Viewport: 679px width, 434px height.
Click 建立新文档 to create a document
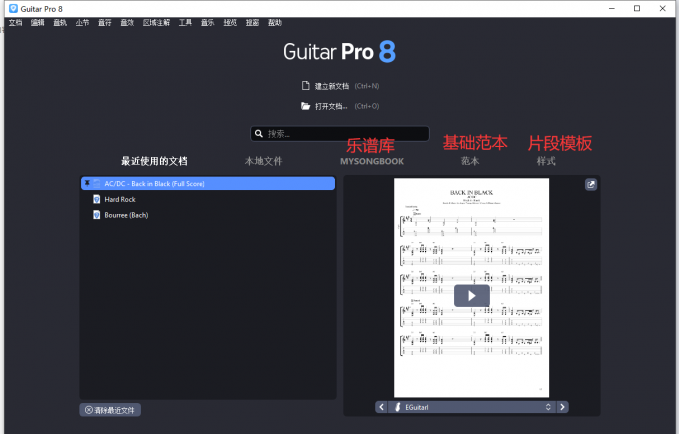click(332, 86)
